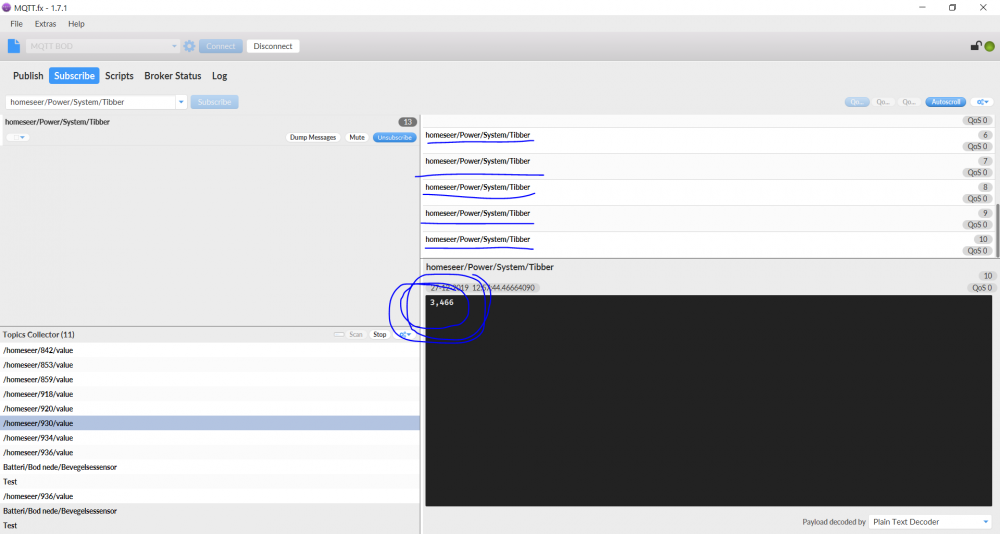Click the MQTT.fx app icon in title bar

click(7, 7)
